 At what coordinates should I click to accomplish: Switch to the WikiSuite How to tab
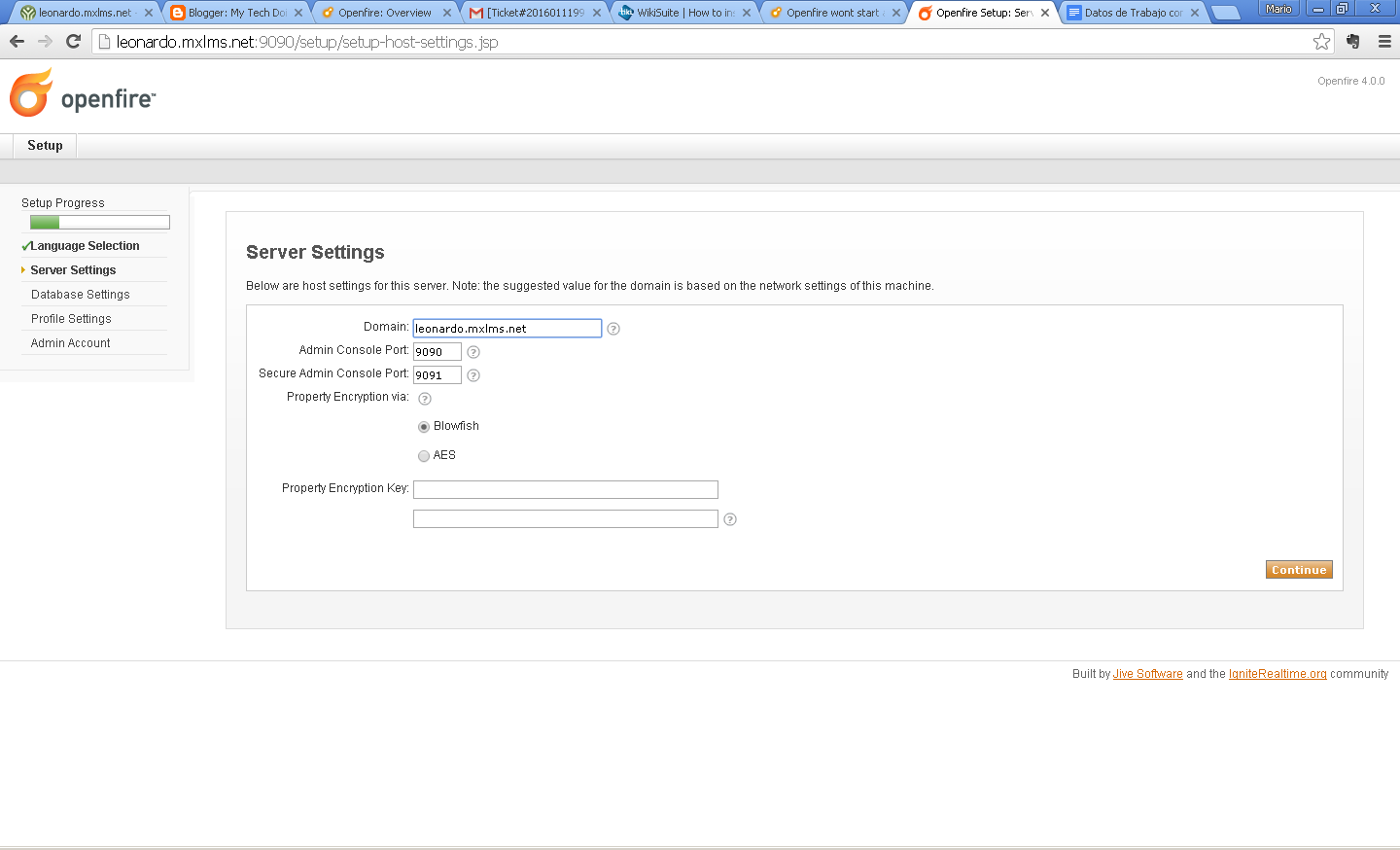(x=682, y=13)
